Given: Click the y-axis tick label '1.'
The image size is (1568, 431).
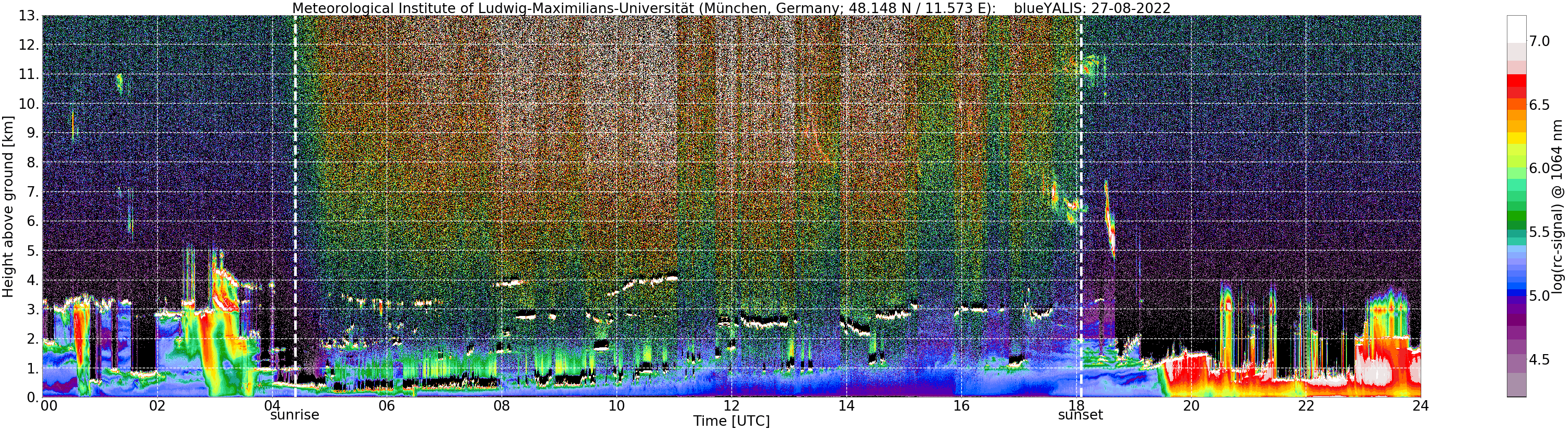Looking at the screenshot, I should click(x=33, y=368).
